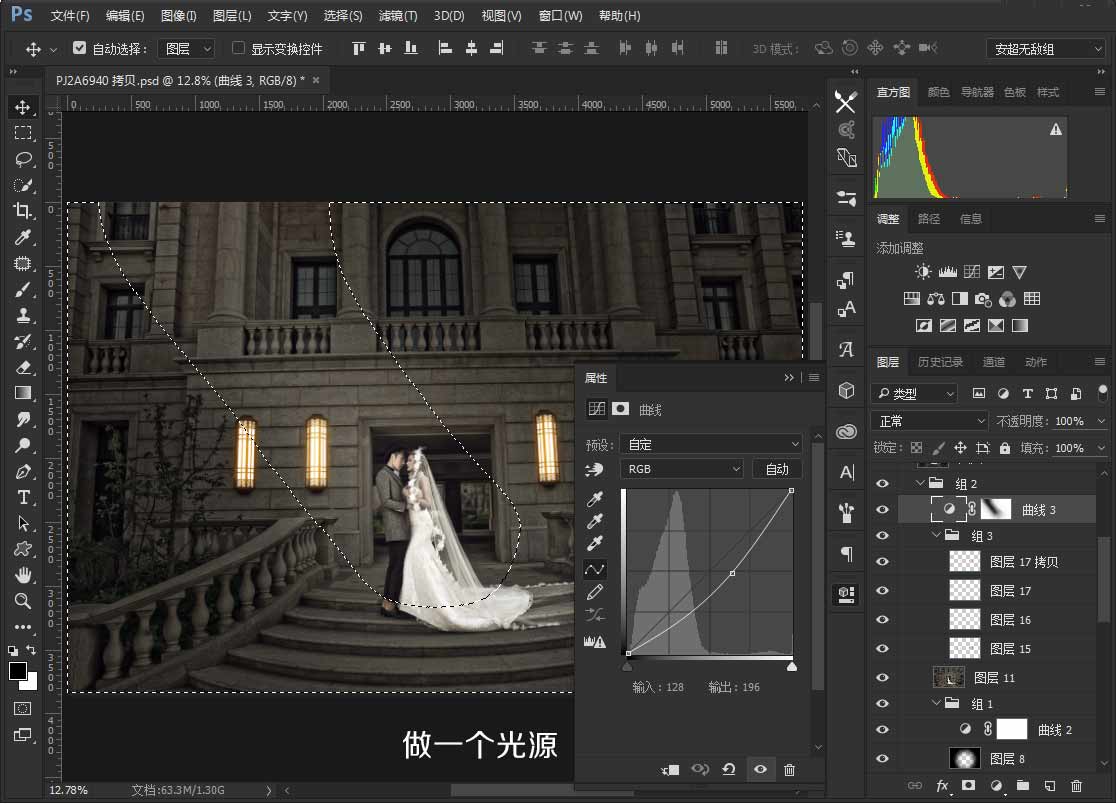Open the Histogram panel
The width and height of the screenshot is (1116, 804).
(x=892, y=91)
